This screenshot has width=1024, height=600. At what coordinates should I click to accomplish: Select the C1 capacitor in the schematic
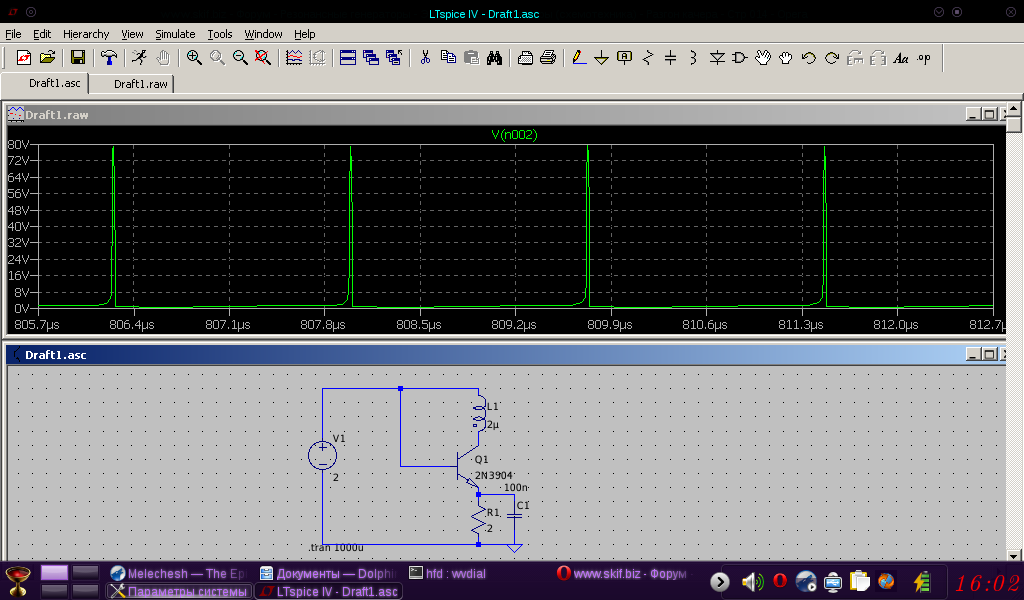(515, 516)
